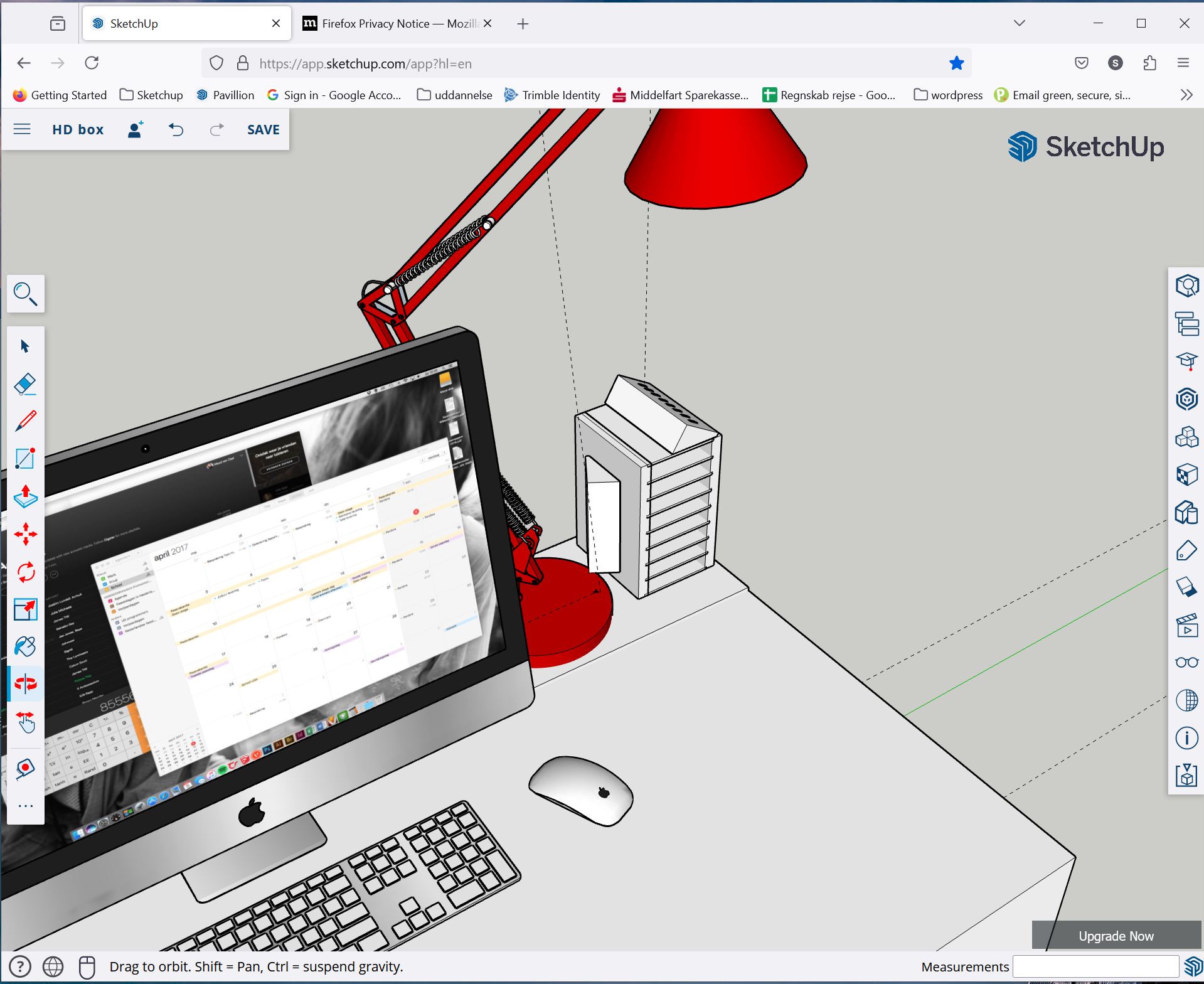The height and width of the screenshot is (984, 1204).
Task: Select the Rectangle shape tool
Action: pyautogui.click(x=26, y=459)
